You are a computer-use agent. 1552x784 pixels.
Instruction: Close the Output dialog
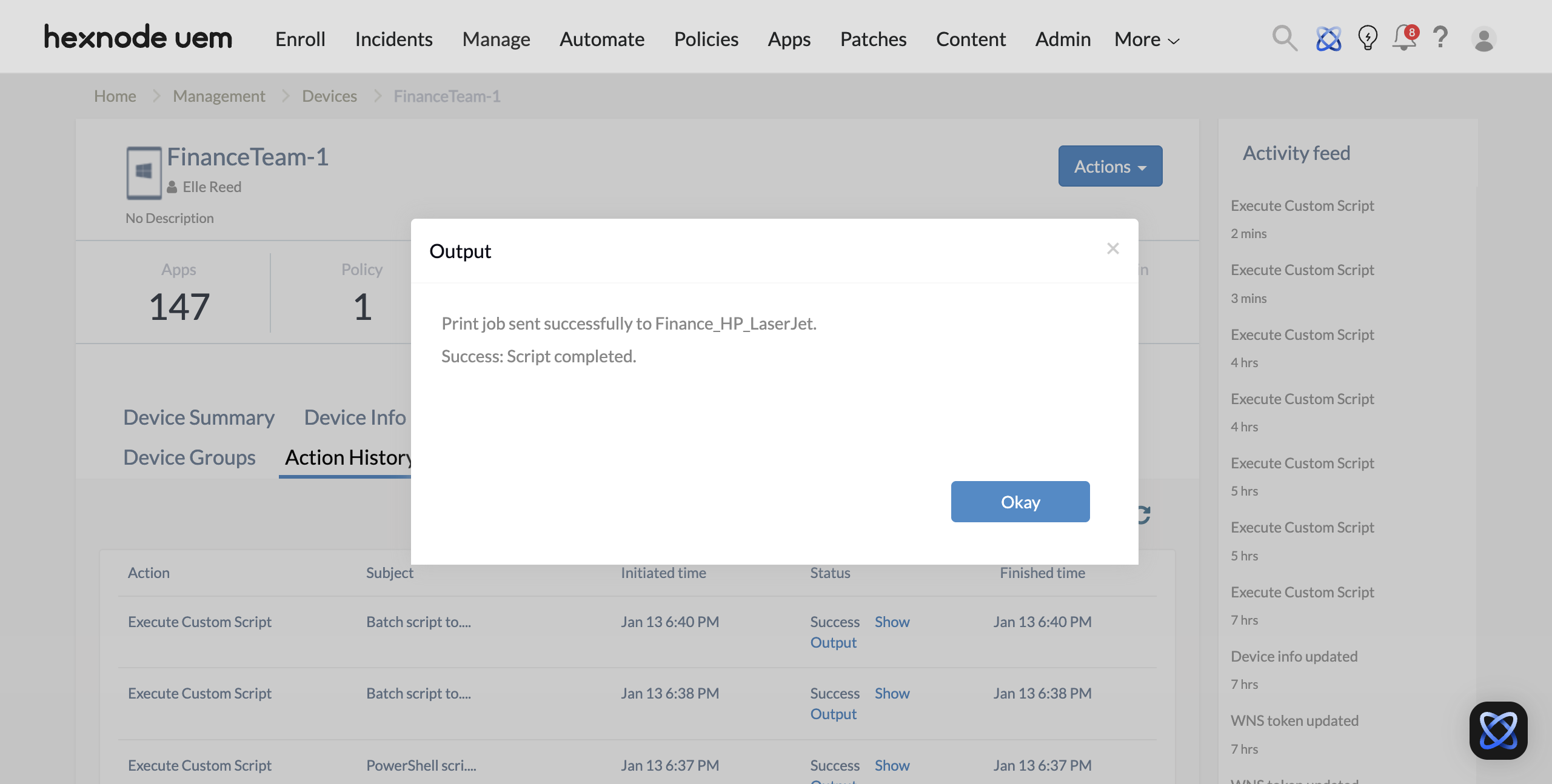[x=1112, y=248]
